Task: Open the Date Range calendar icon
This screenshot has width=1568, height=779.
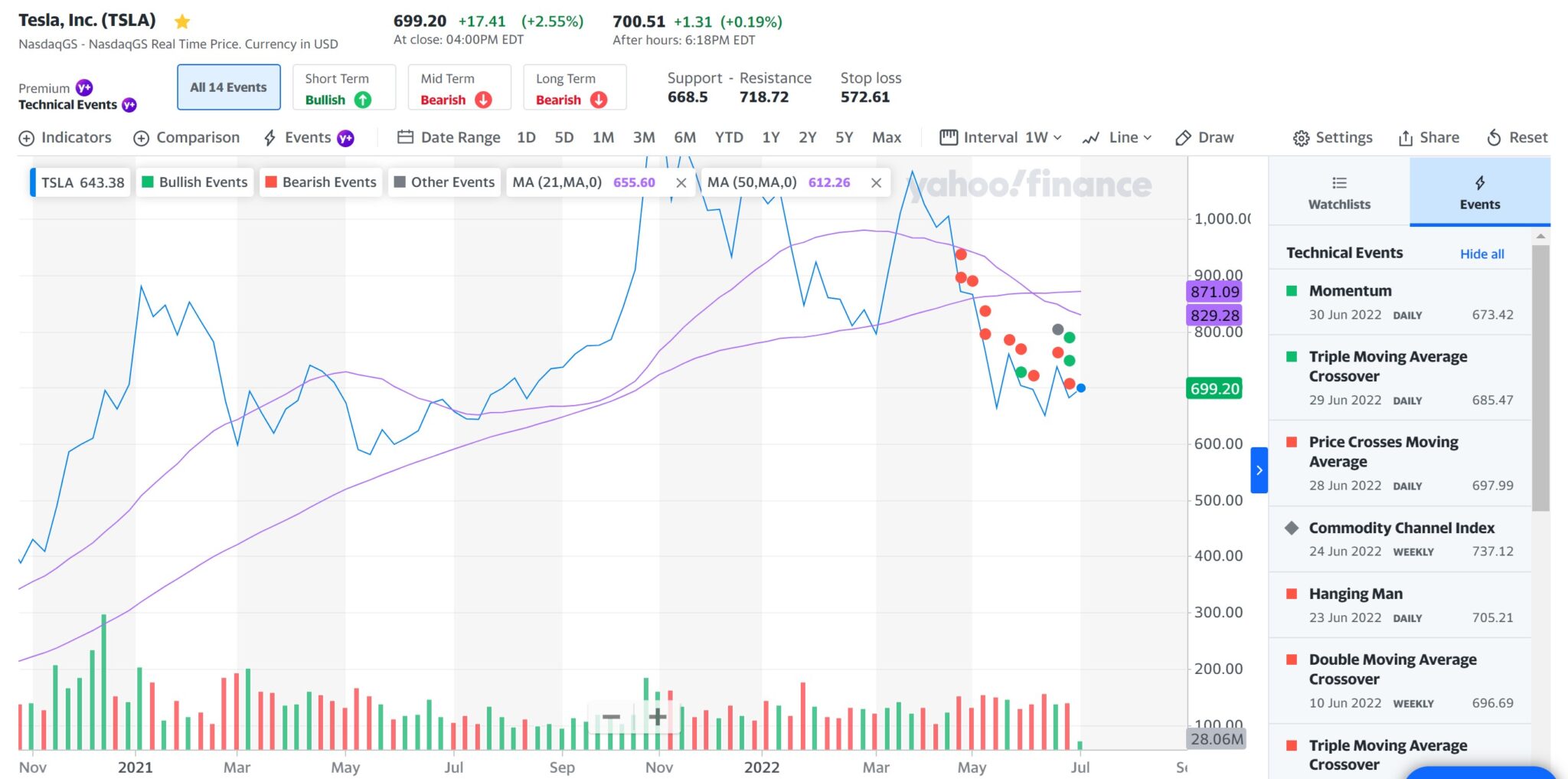Action: click(x=406, y=137)
